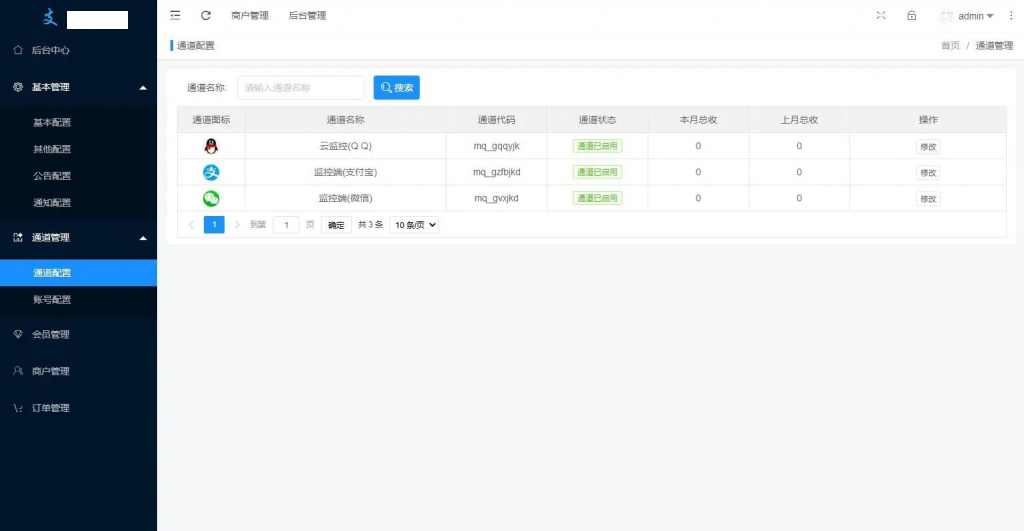This screenshot has height=531, width=1024.
Task: Open 账号配置 in the sidebar
Action: point(52,300)
